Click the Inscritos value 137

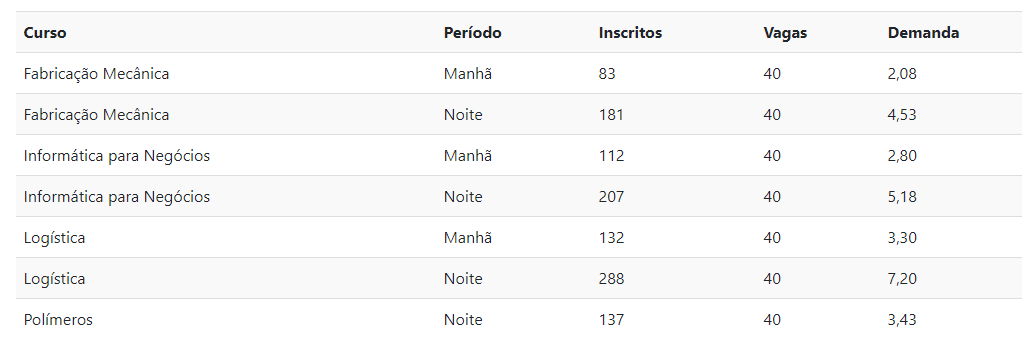[x=611, y=320]
